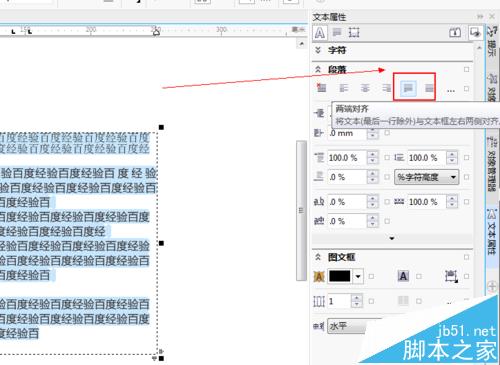Toggle the style square beside 图文框 header
This screenshot has height=365, width=500.
466,257
